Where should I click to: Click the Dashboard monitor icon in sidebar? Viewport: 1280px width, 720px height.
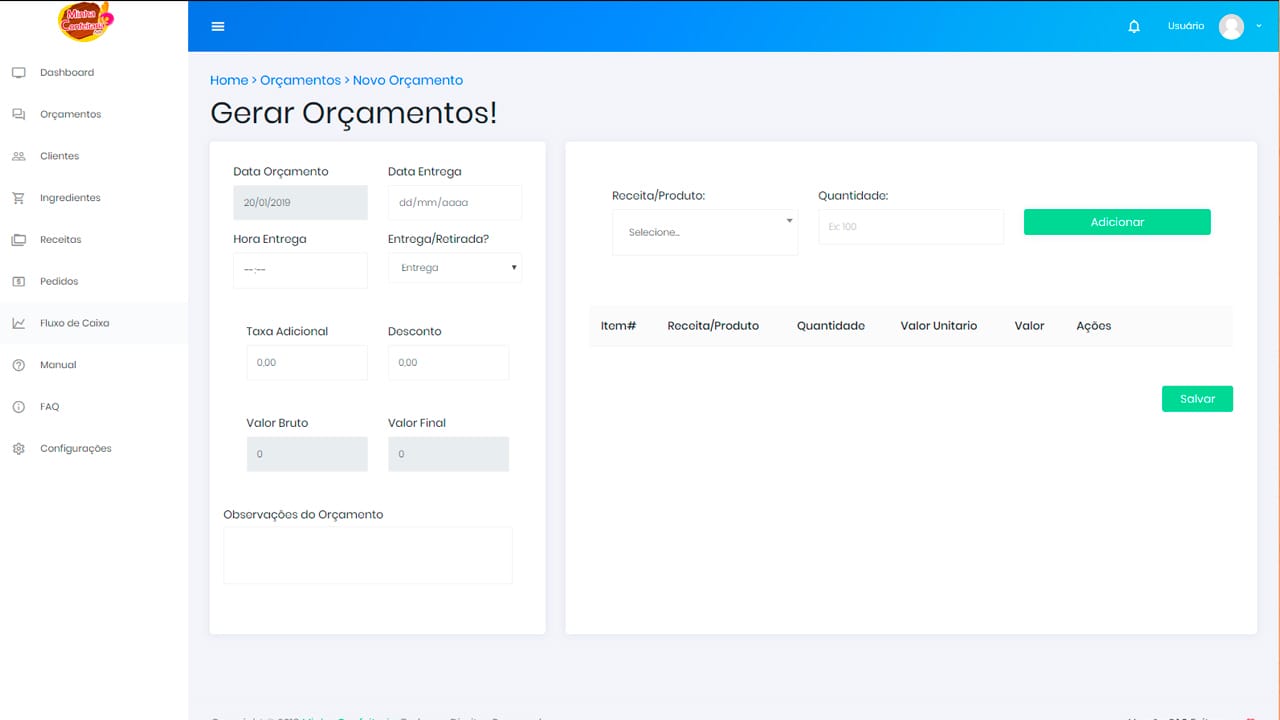18,73
